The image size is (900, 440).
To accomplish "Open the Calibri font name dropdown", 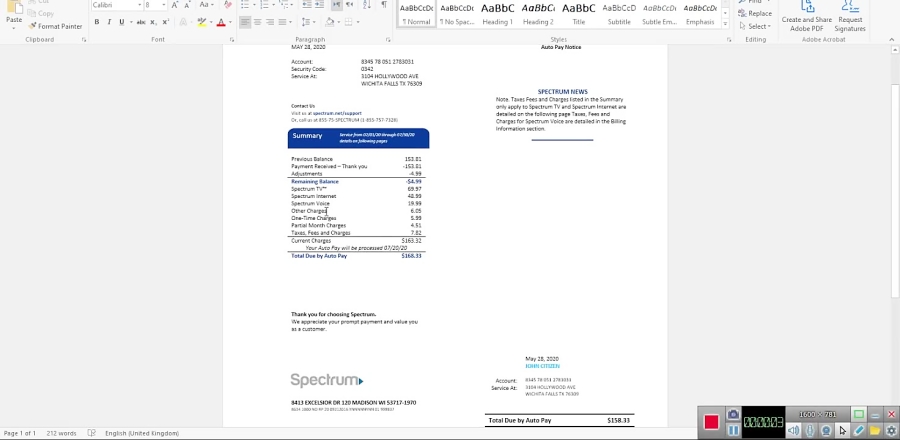I will pyautogui.click(x=139, y=5).
